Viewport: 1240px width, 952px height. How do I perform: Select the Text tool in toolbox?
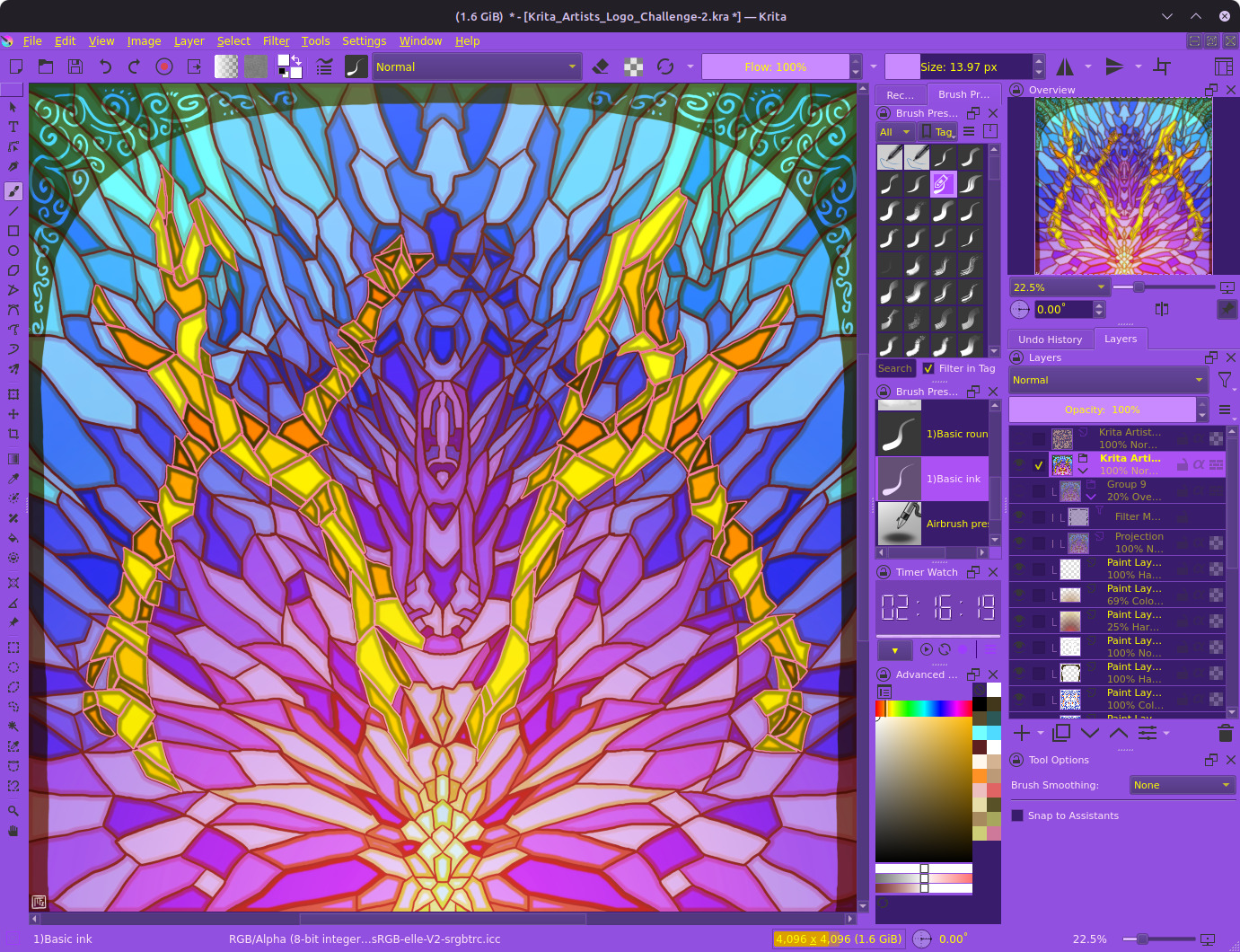(13, 127)
